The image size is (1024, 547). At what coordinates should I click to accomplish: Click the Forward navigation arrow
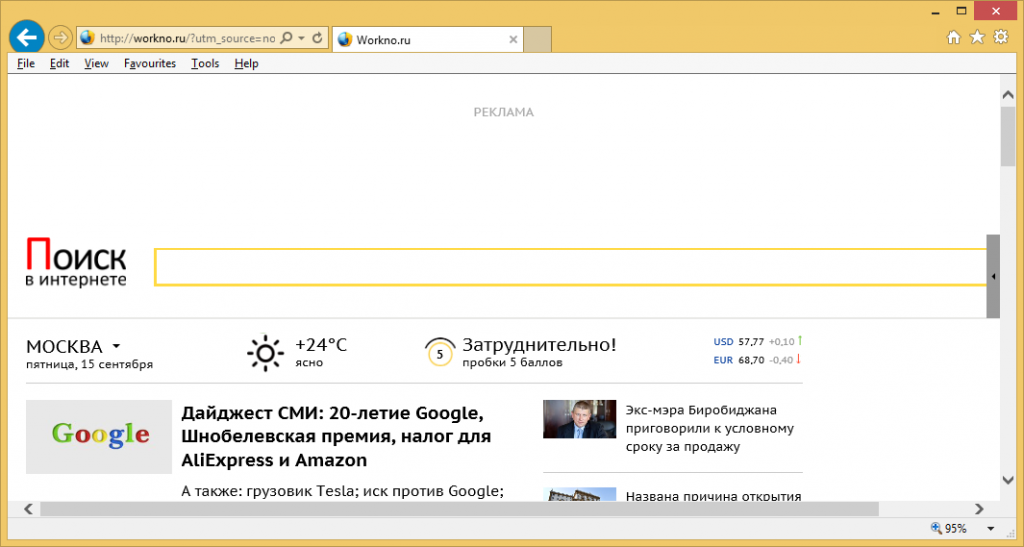pyautogui.click(x=59, y=38)
